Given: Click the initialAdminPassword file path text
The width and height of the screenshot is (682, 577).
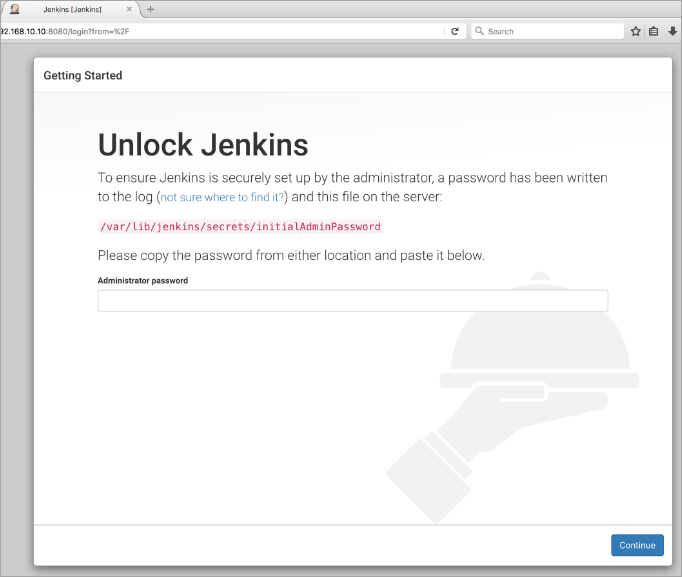Looking at the screenshot, I should click(x=240, y=227).
